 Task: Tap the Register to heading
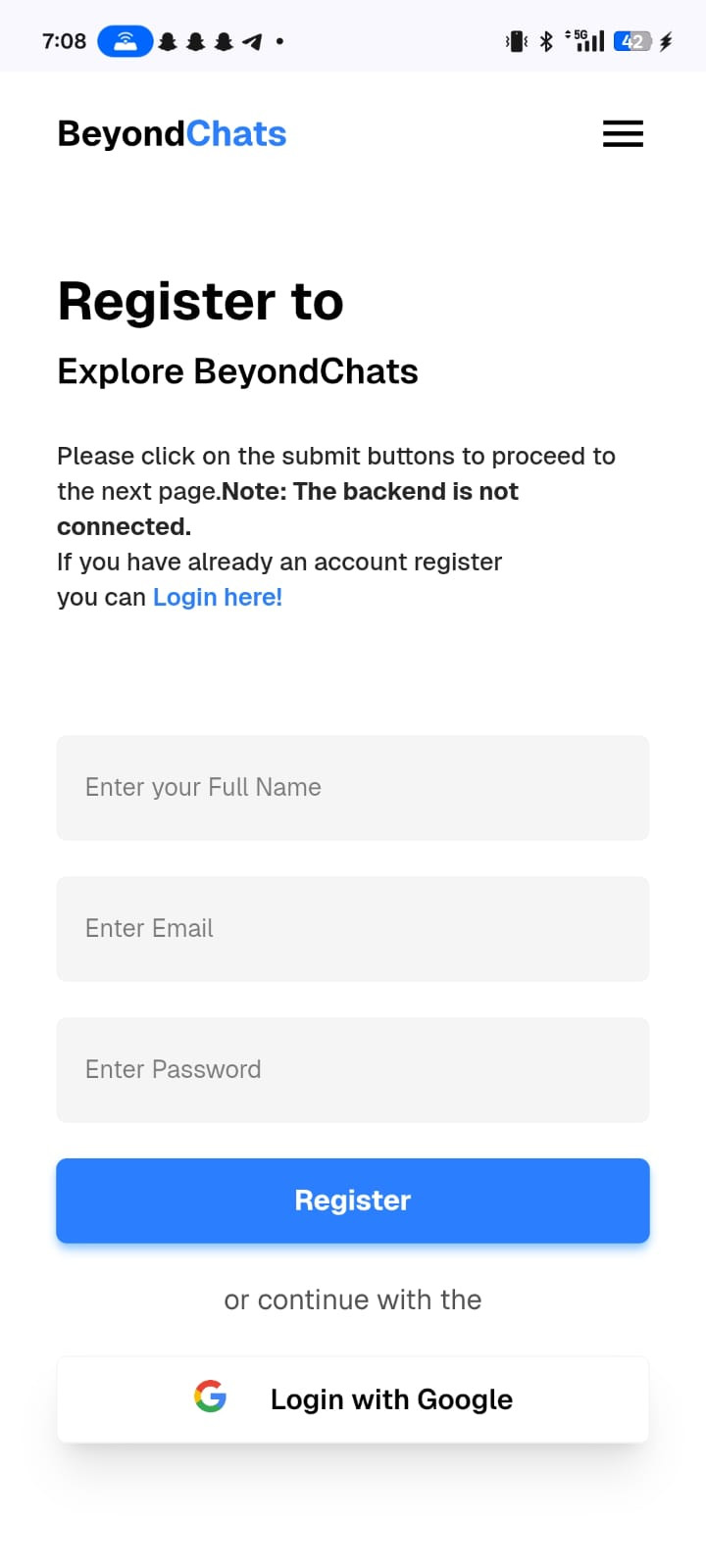pos(201,301)
